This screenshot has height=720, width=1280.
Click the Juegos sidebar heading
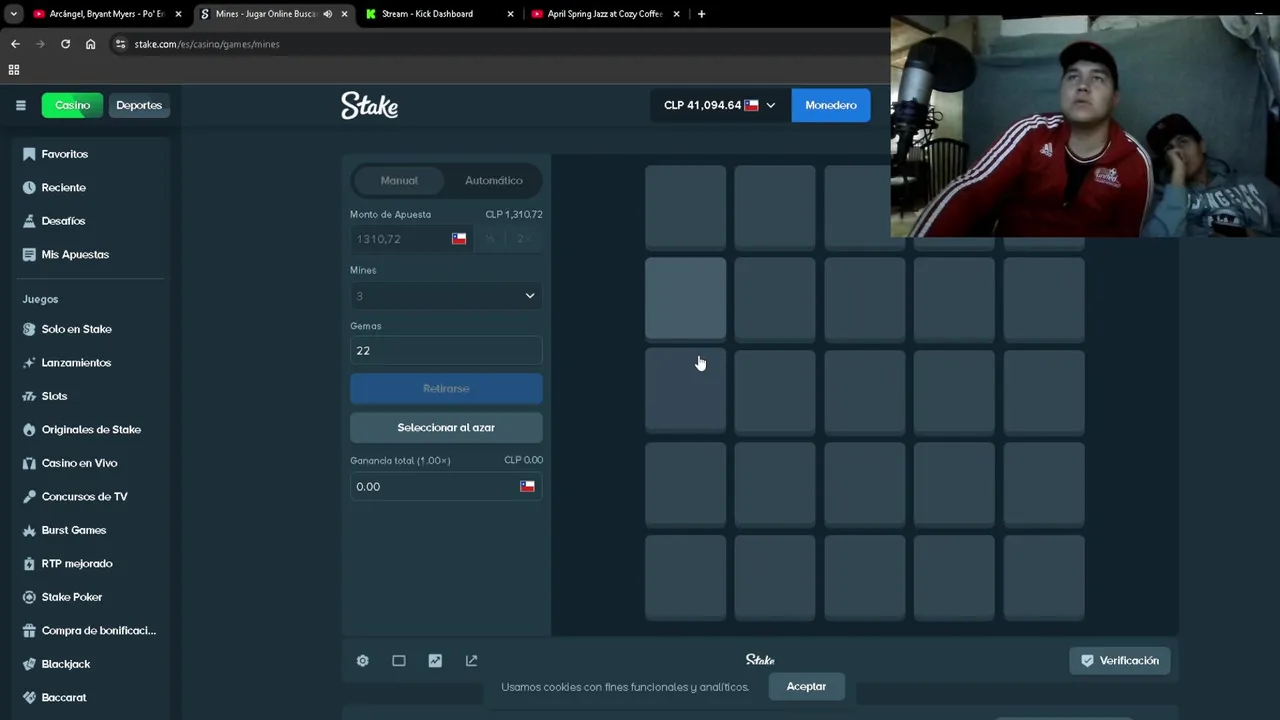pos(40,299)
